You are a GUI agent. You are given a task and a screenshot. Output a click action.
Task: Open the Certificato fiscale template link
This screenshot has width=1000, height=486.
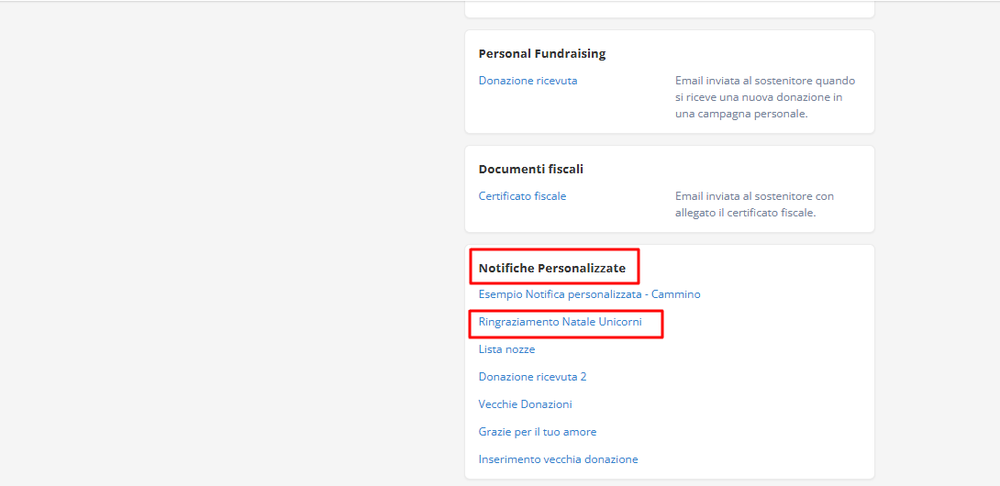pos(522,196)
